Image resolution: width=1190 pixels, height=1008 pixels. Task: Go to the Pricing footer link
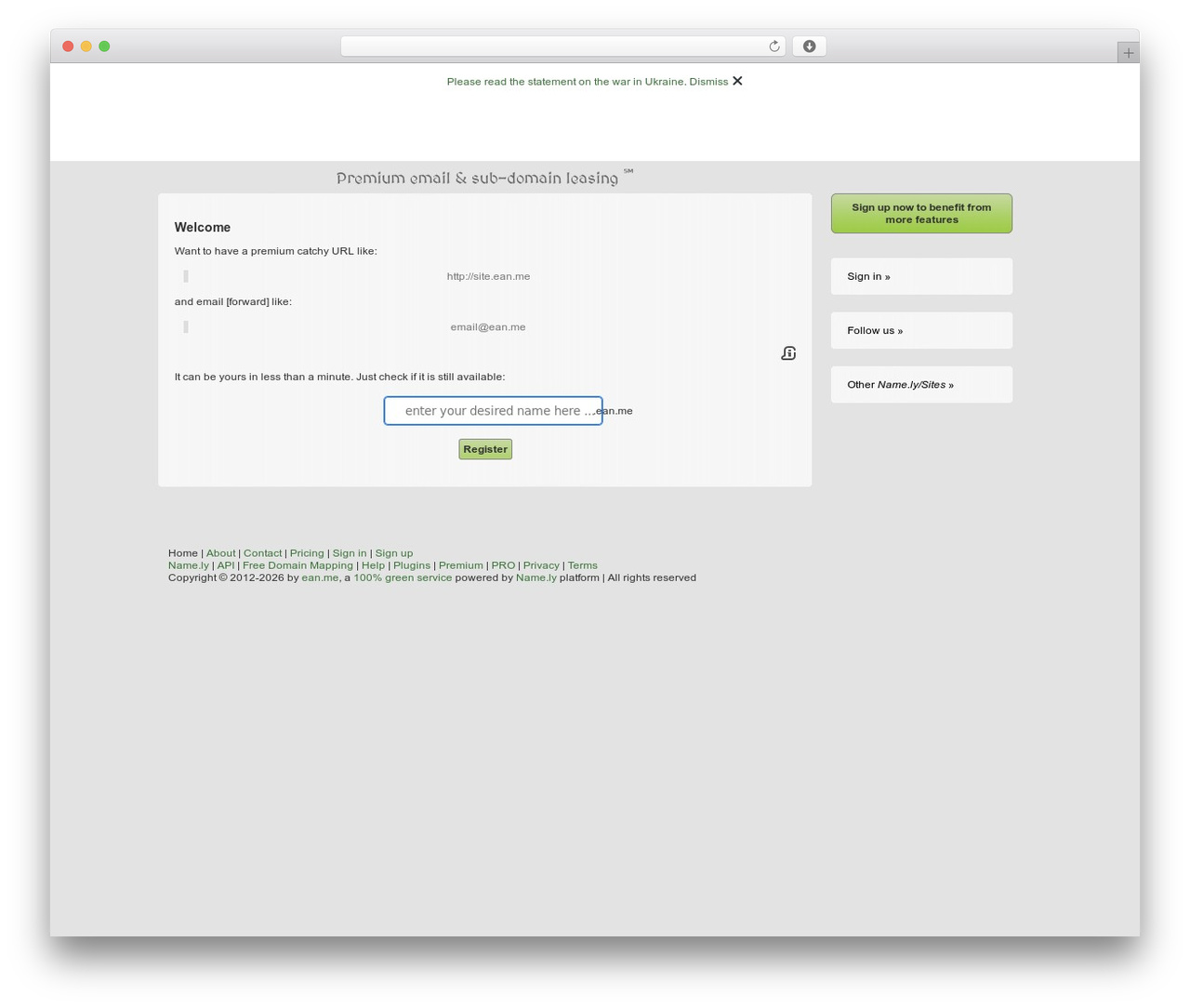pyautogui.click(x=307, y=553)
